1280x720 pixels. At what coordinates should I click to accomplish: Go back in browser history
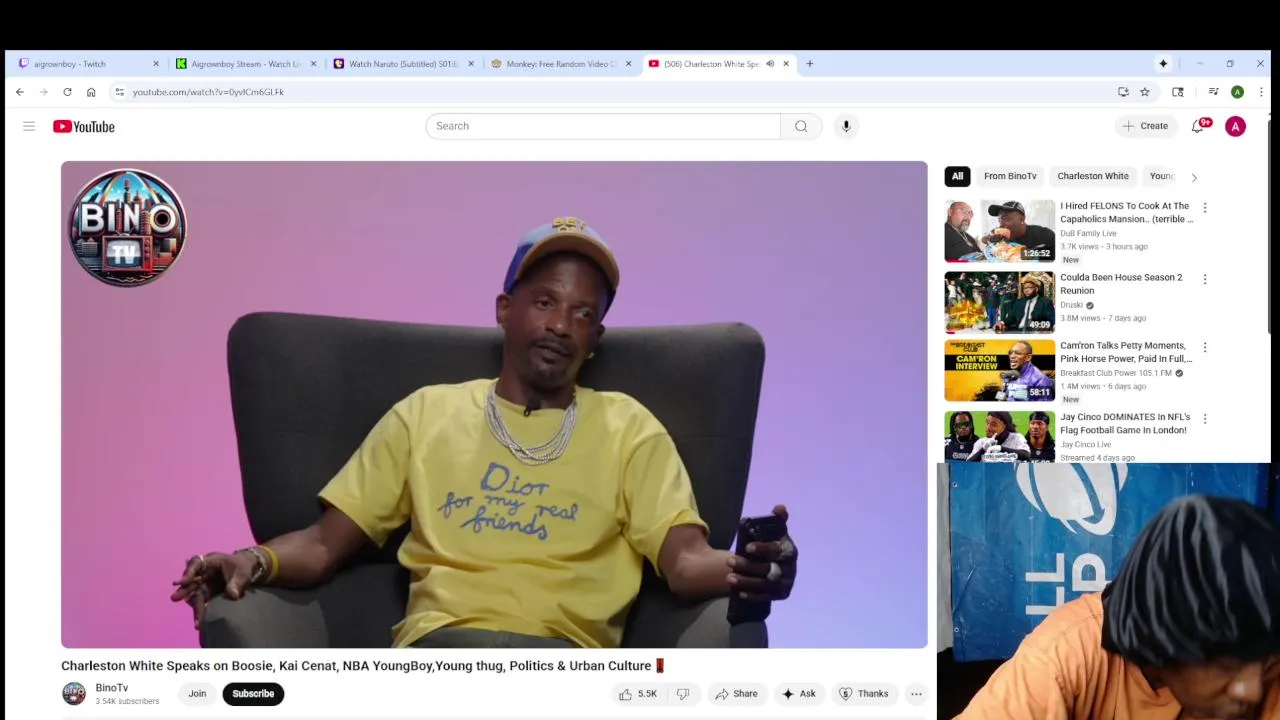tap(20, 92)
